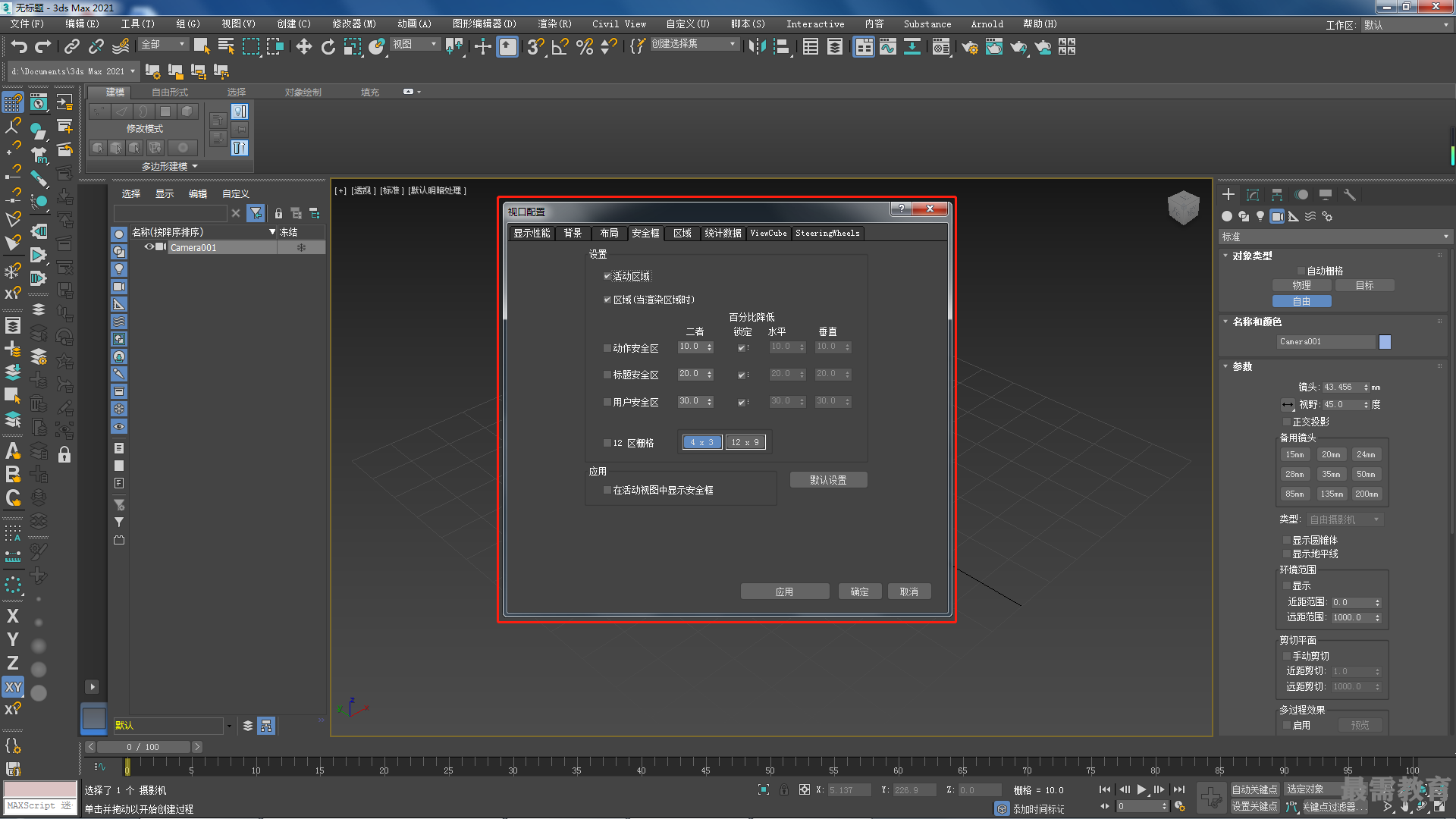Click the 取消 button
The height and width of the screenshot is (819, 1456).
click(x=909, y=591)
